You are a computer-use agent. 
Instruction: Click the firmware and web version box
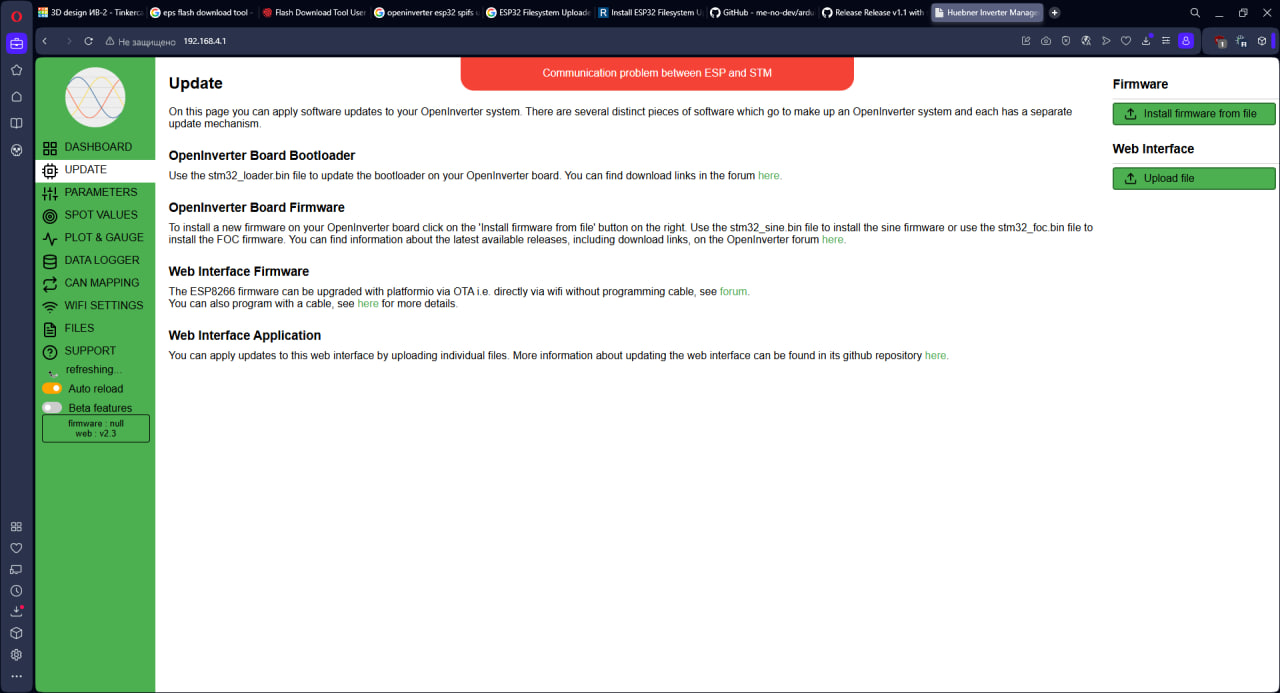96,429
